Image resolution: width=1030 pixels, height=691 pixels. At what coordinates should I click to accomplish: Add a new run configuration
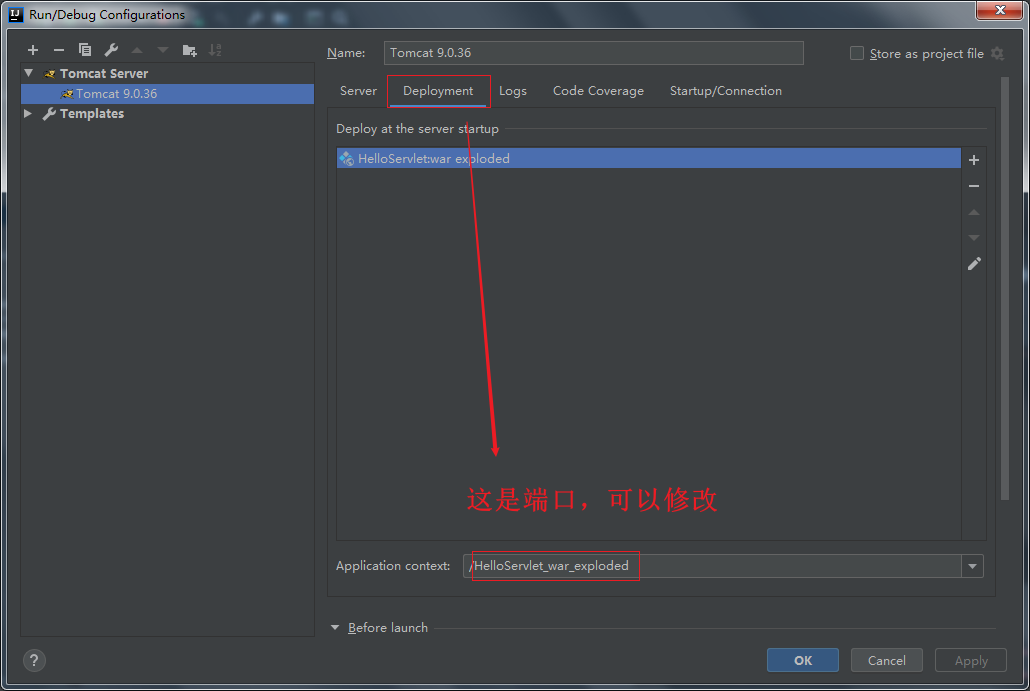pyautogui.click(x=33, y=50)
